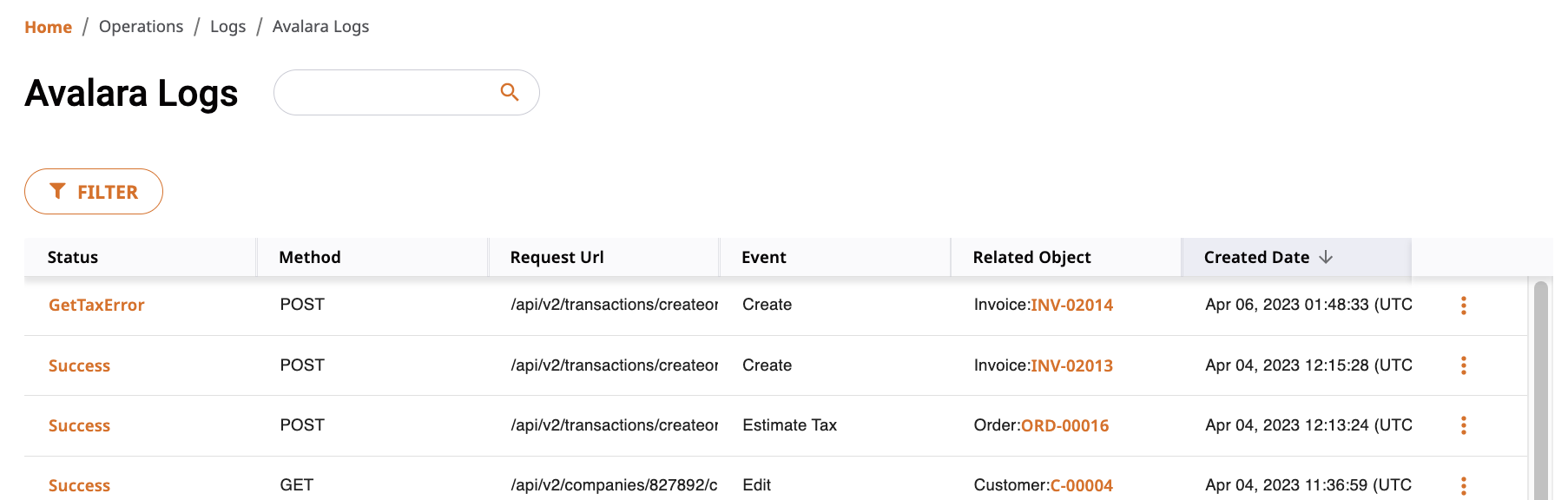Click the table vertical scrollbar
The image size is (1568, 500).
coord(1541,391)
